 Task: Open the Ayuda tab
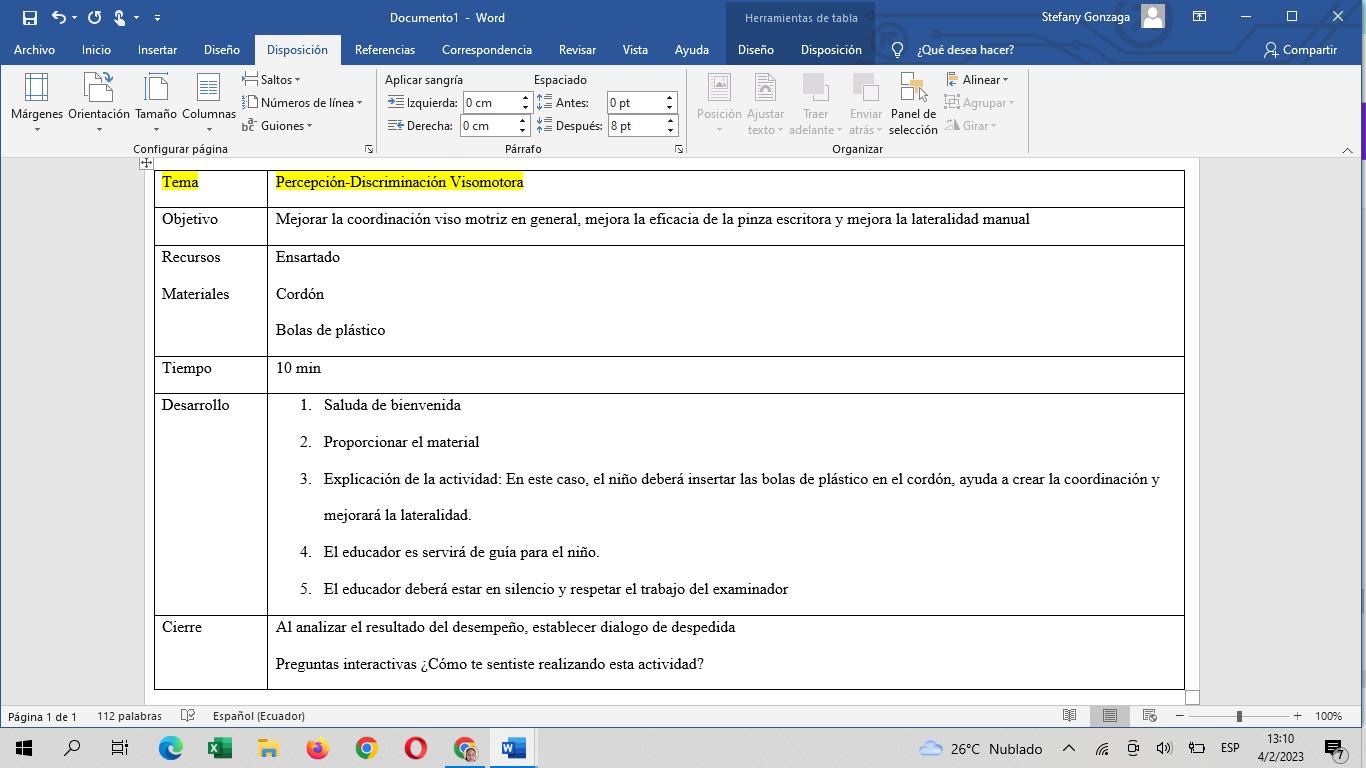point(692,49)
